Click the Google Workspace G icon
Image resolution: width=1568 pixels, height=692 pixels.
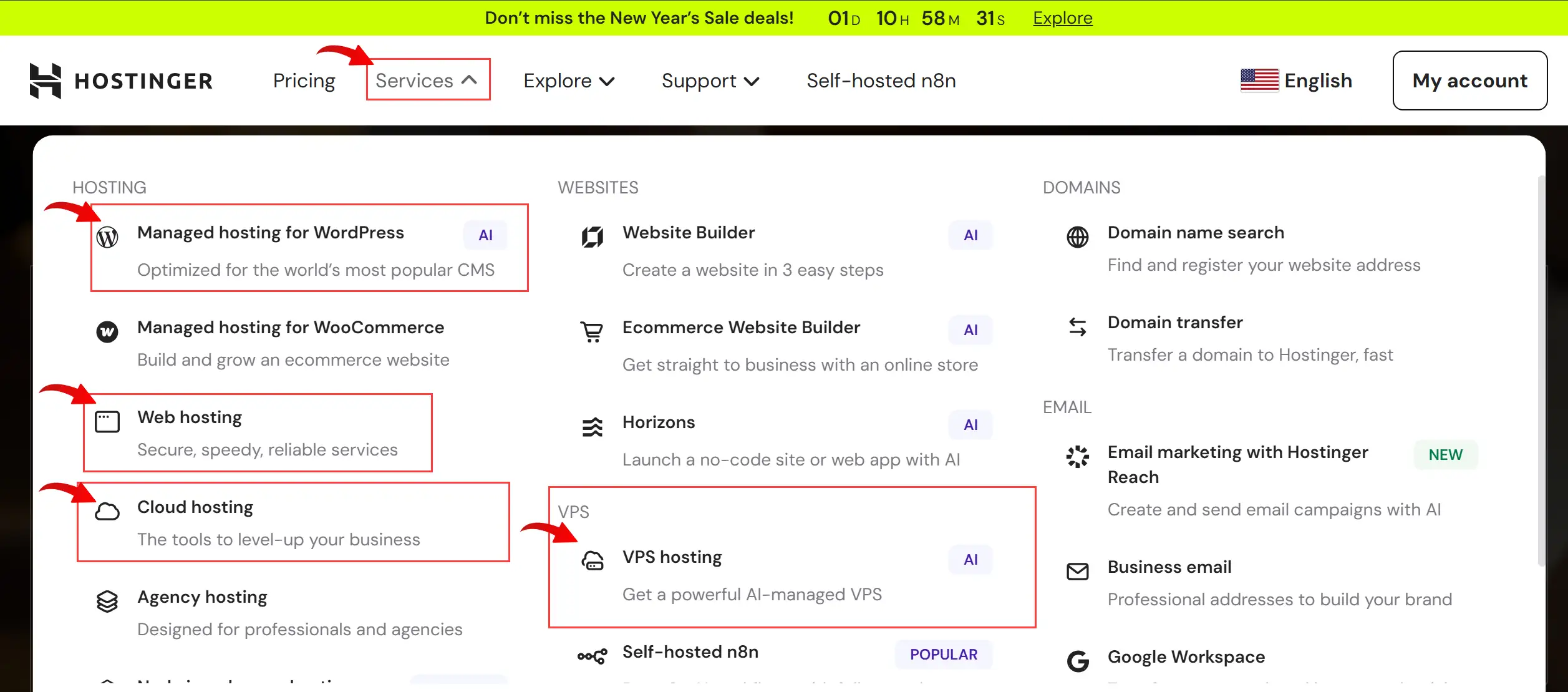[1078, 661]
